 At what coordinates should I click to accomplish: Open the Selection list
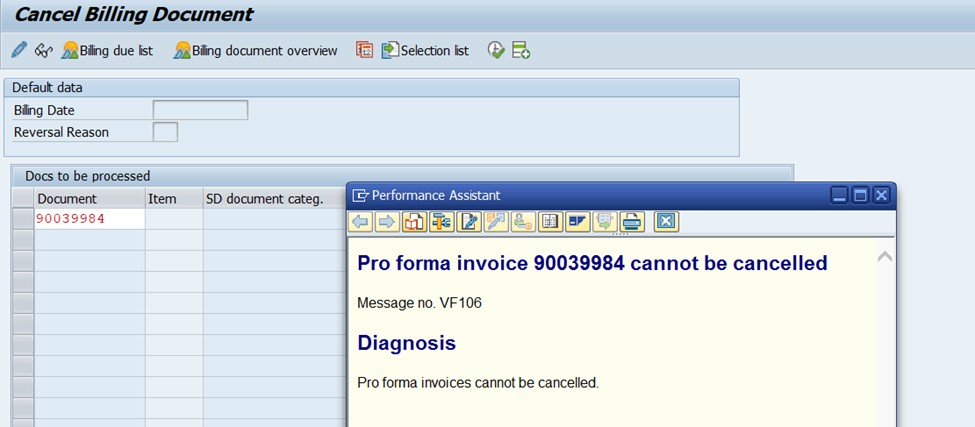pyautogui.click(x=425, y=50)
